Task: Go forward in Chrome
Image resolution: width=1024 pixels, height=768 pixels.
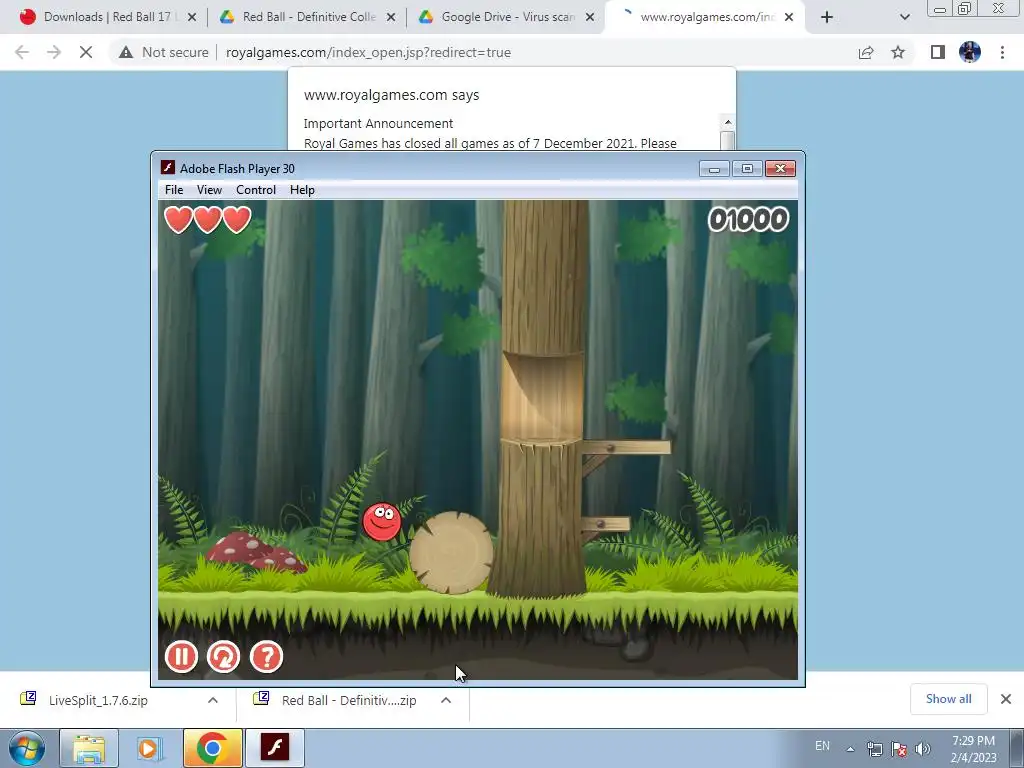Action: point(54,52)
